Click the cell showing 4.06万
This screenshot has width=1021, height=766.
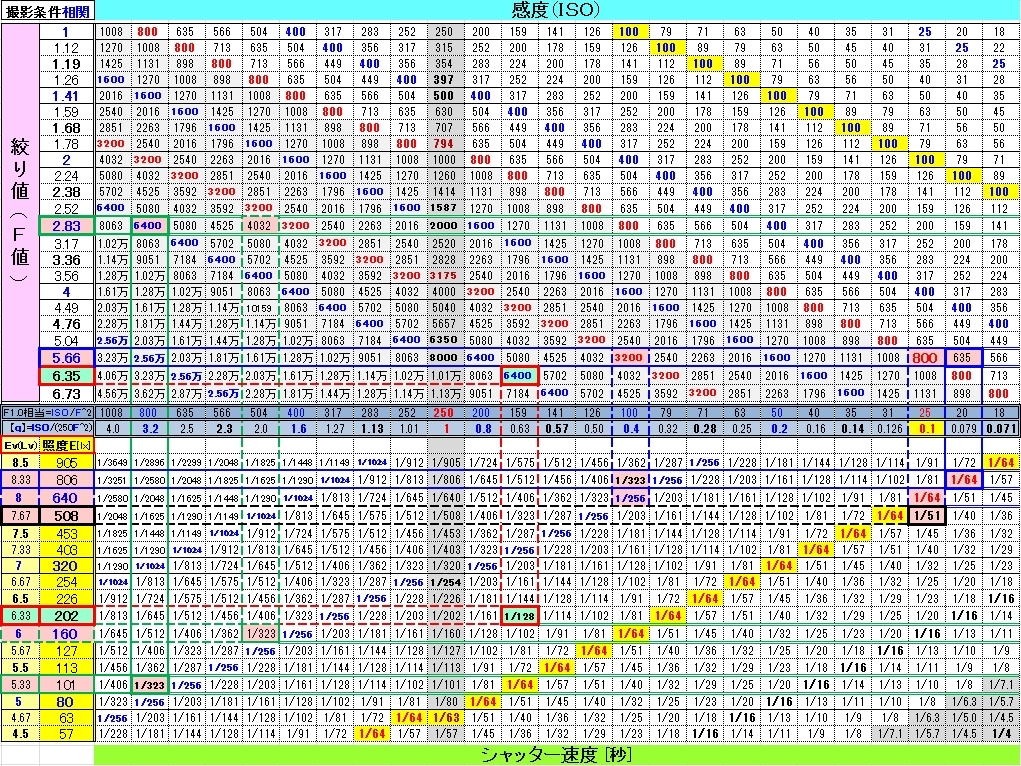pos(113,376)
